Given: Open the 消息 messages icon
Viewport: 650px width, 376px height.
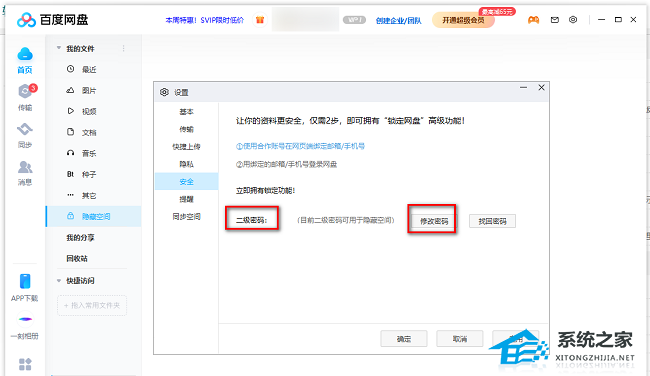Looking at the screenshot, I should click(x=25, y=167).
